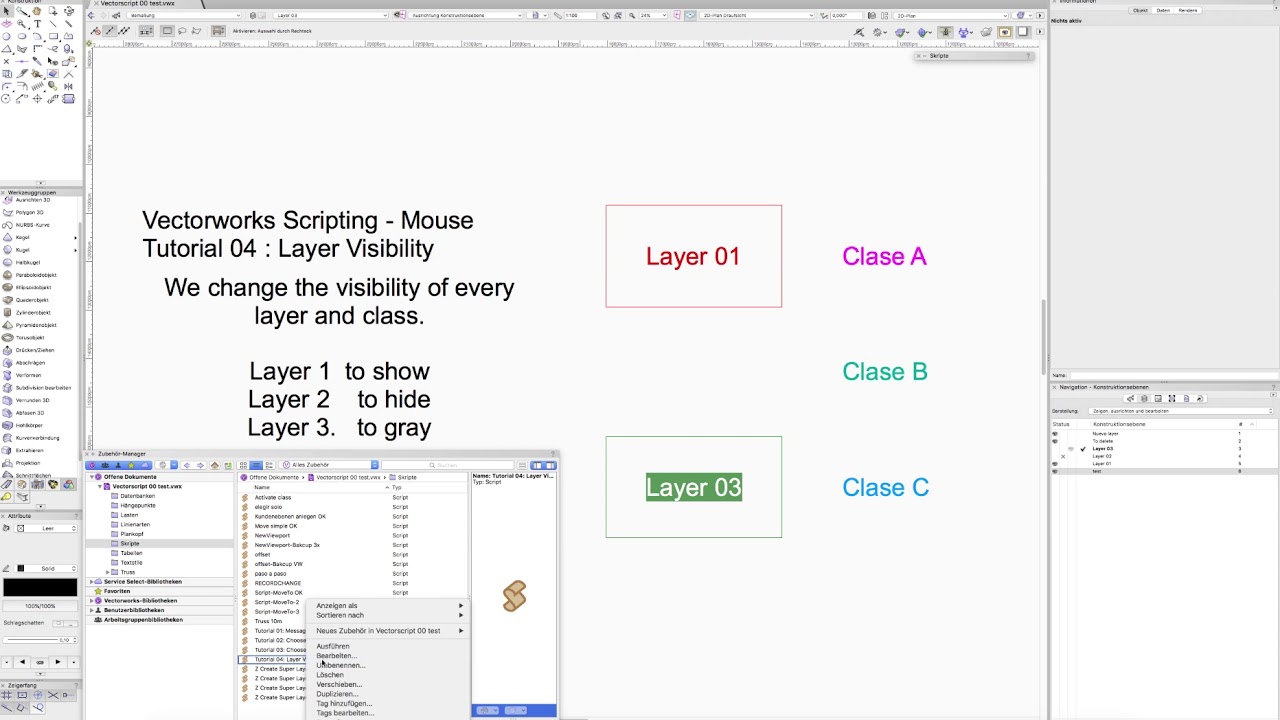1280x720 pixels.
Task: Open the viewports icon in Navigation palette
Action: coord(1172,398)
